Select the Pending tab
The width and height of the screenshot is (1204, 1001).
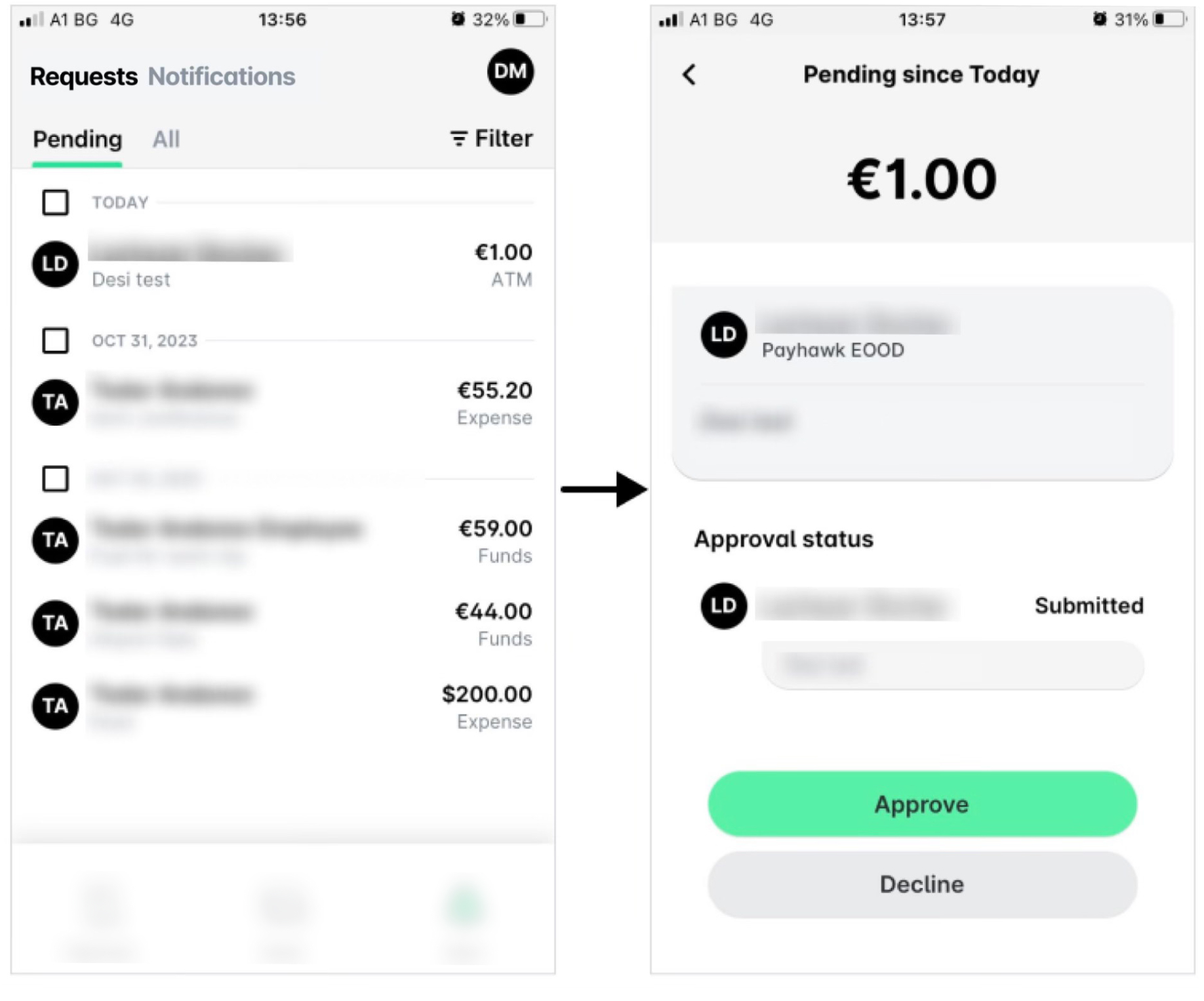click(77, 139)
